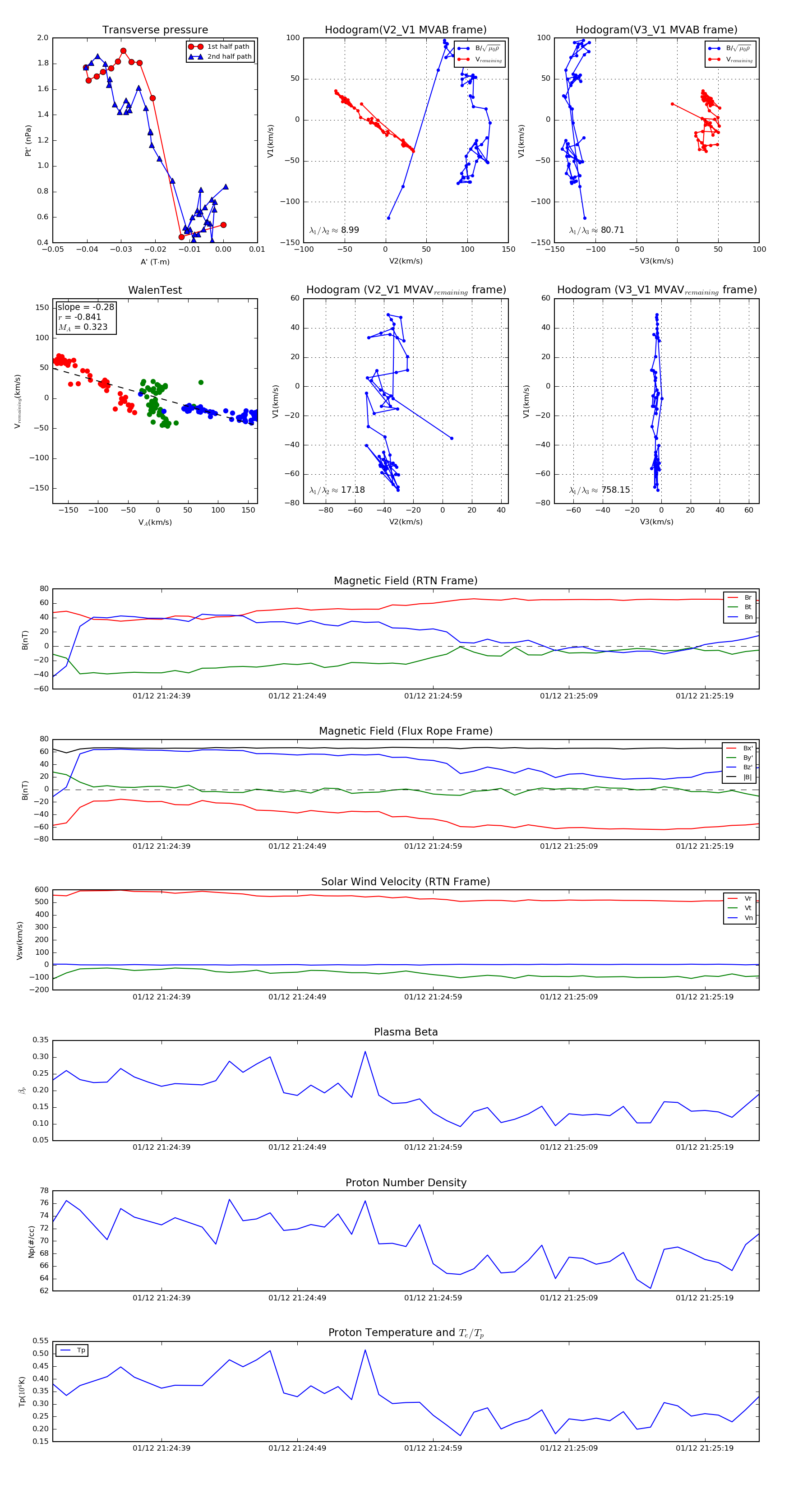Click the "A' (T·m)" x-axis label
Screen dimensions: 812x1489
pyautogui.click(x=155, y=262)
